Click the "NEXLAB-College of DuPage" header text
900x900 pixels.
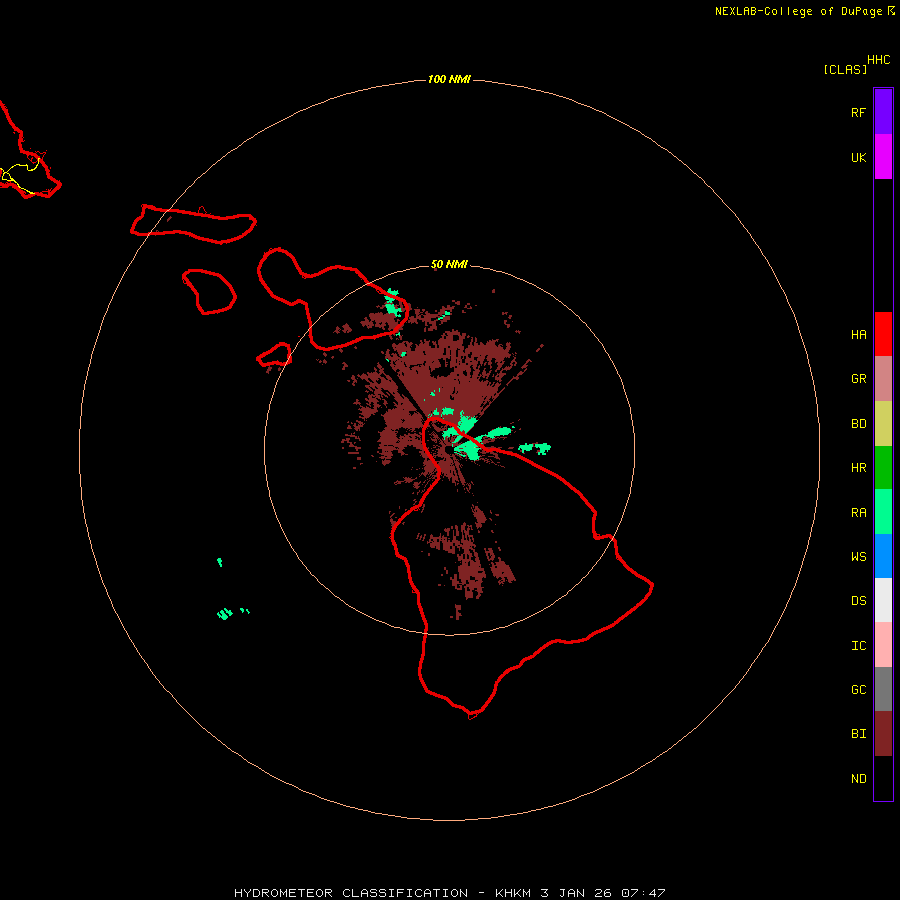coord(798,11)
